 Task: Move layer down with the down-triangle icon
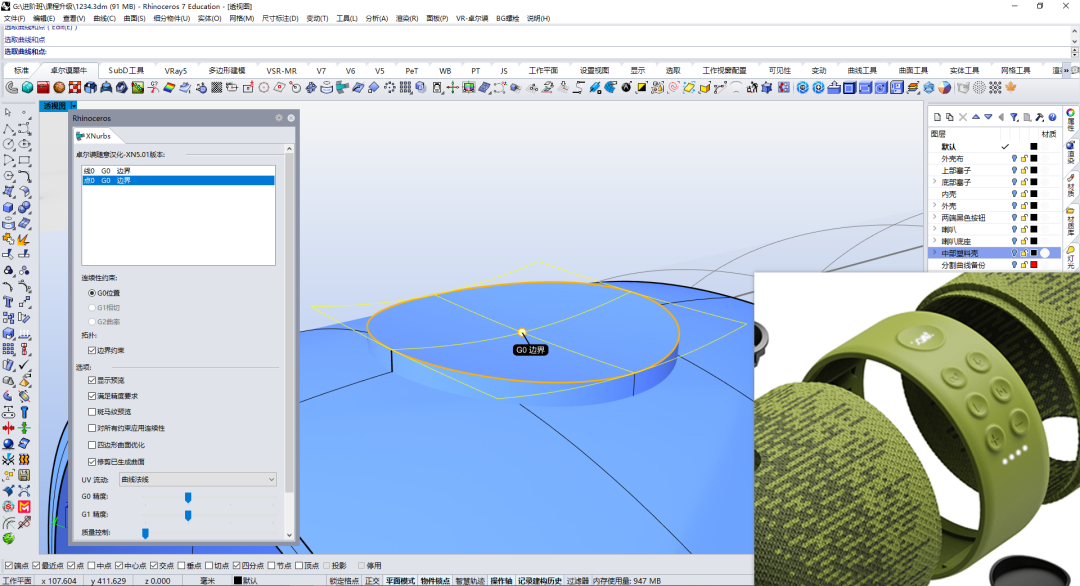(x=988, y=117)
